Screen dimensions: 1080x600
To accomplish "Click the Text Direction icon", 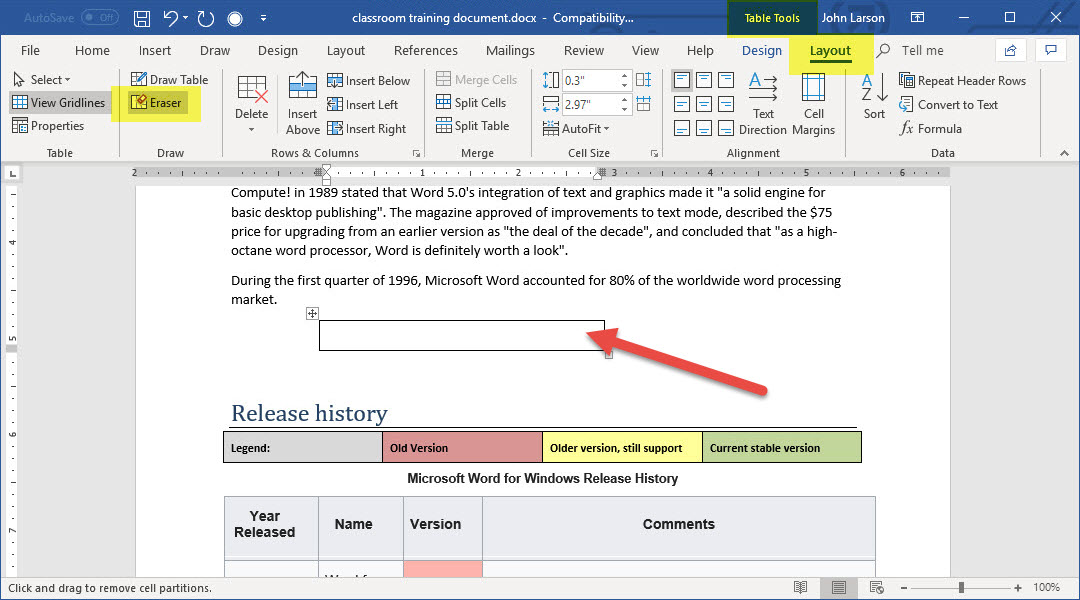I will [x=763, y=103].
